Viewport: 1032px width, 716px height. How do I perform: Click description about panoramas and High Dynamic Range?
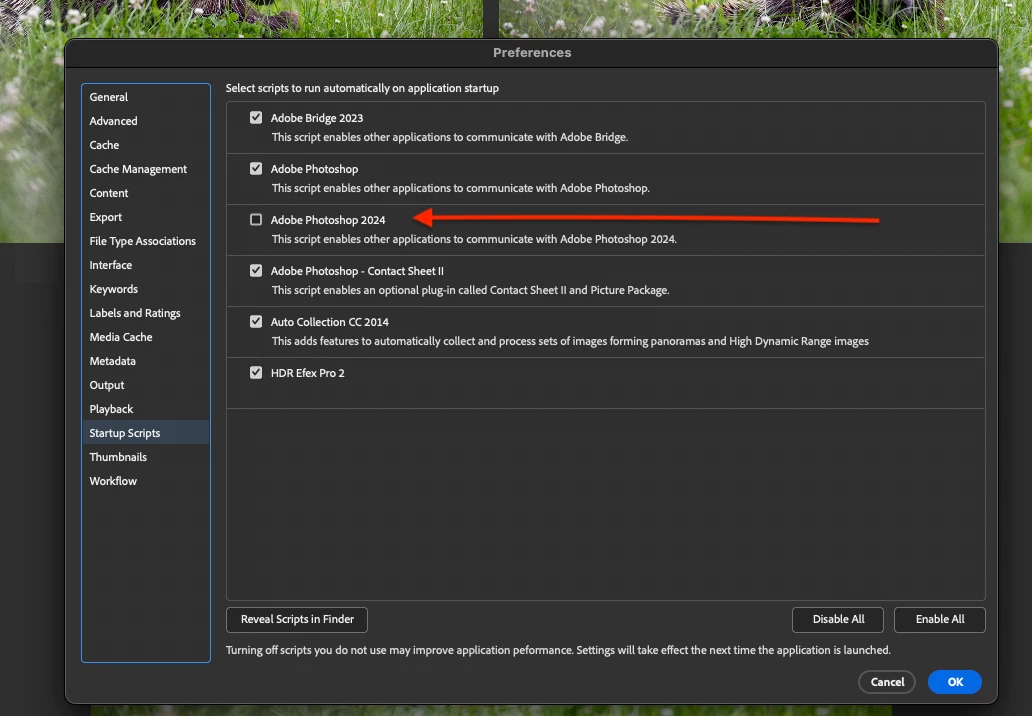[x=570, y=341]
